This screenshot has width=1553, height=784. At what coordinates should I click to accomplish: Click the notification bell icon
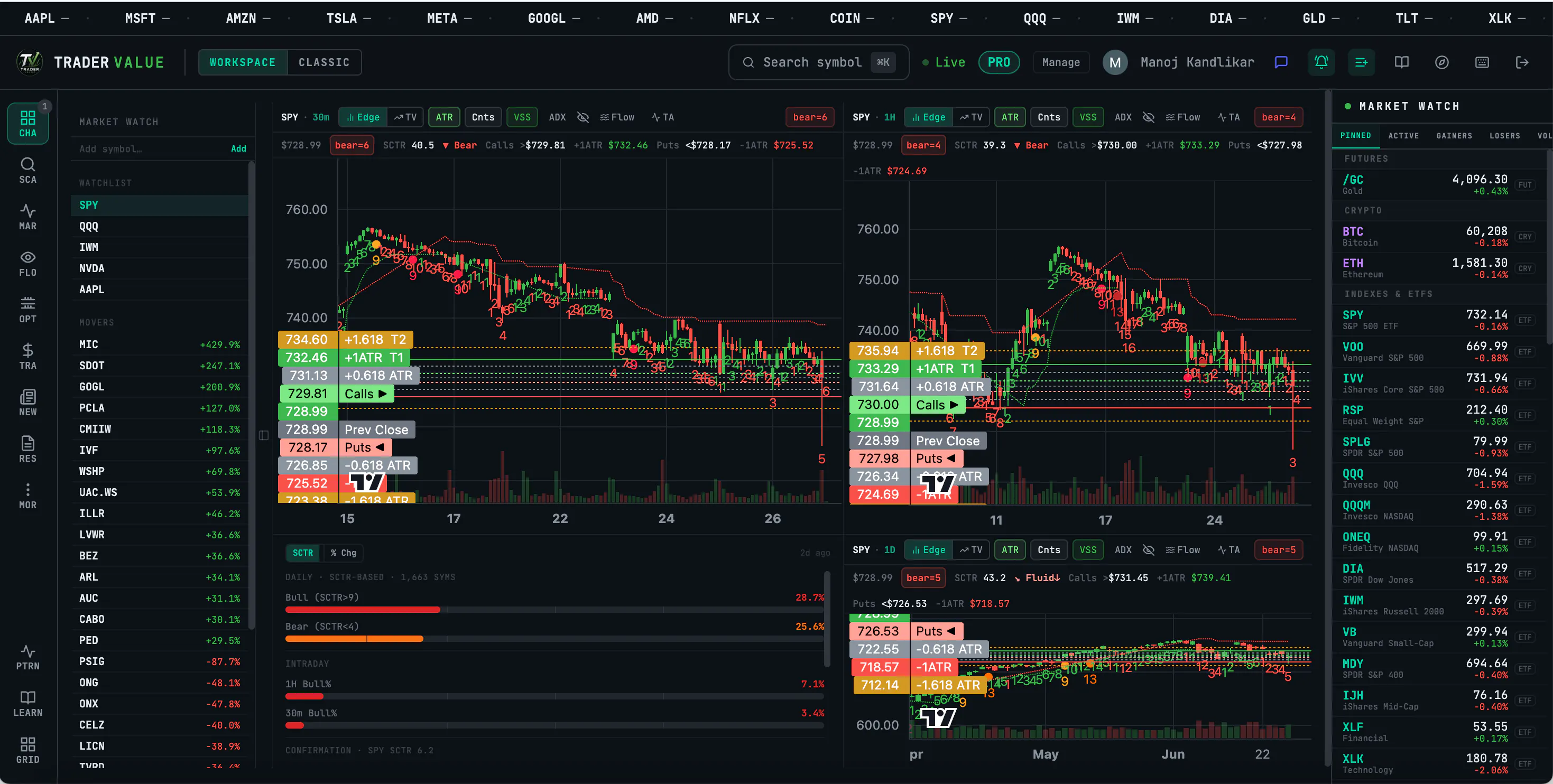(x=1321, y=62)
